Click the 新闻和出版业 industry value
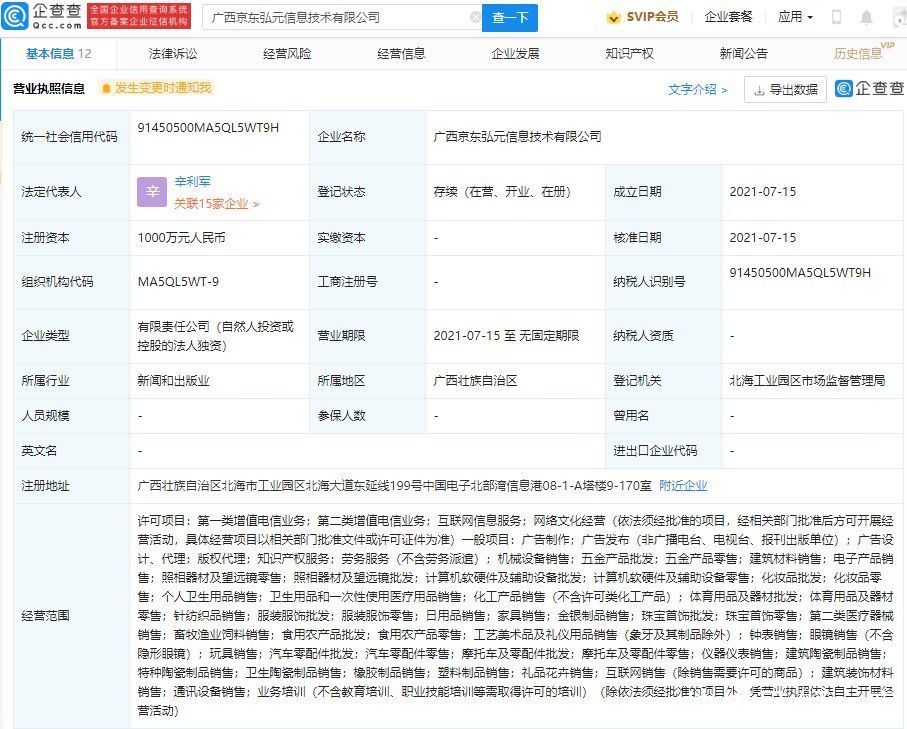The height and width of the screenshot is (729, 907). [173, 381]
